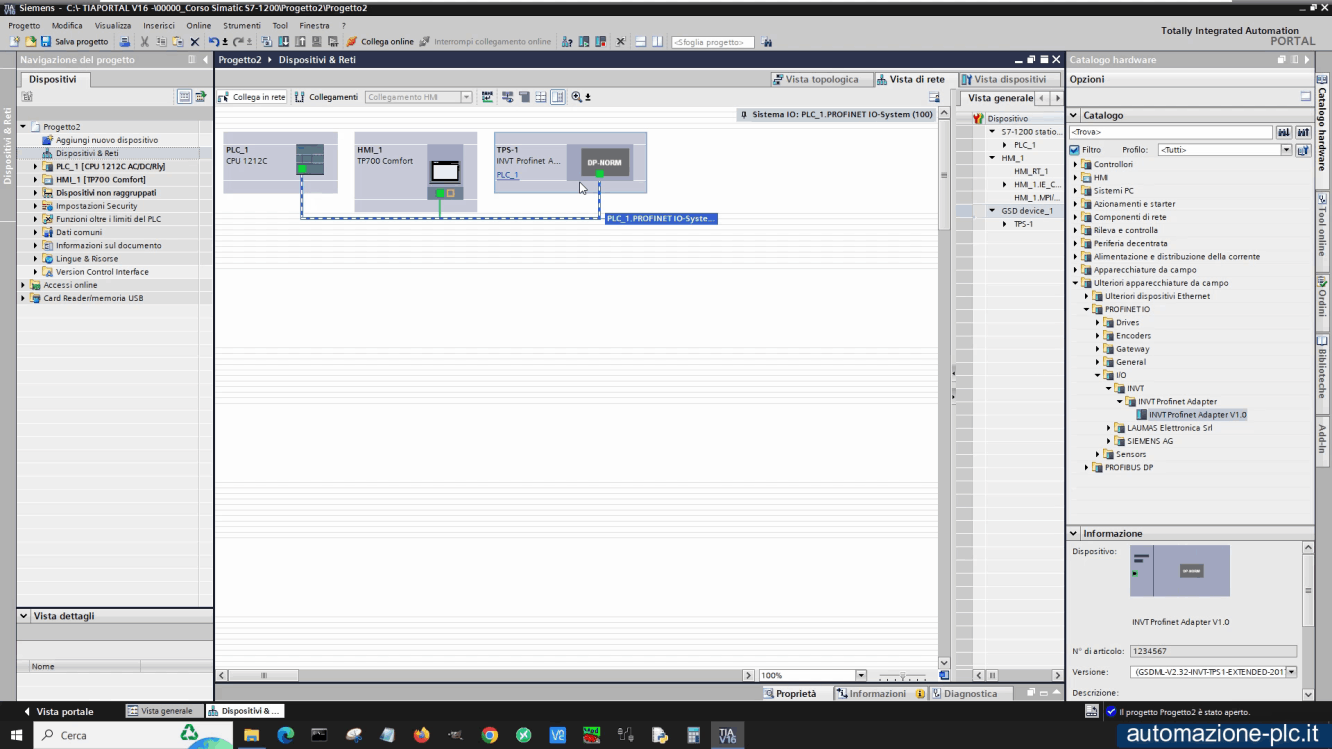1332x749 pixels.
Task: Click the N° di articolo field
Action: point(1213,651)
